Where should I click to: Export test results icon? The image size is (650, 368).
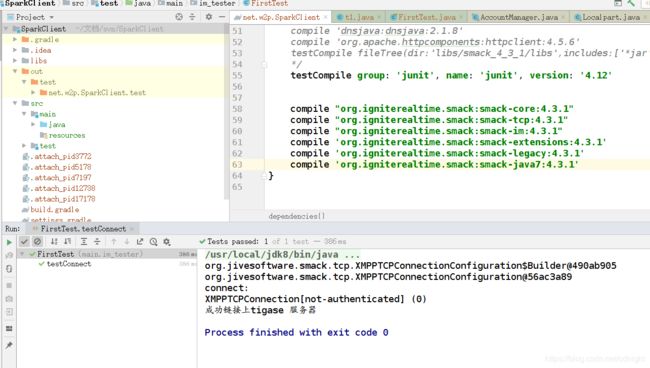pyautogui.click(x=140, y=242)
